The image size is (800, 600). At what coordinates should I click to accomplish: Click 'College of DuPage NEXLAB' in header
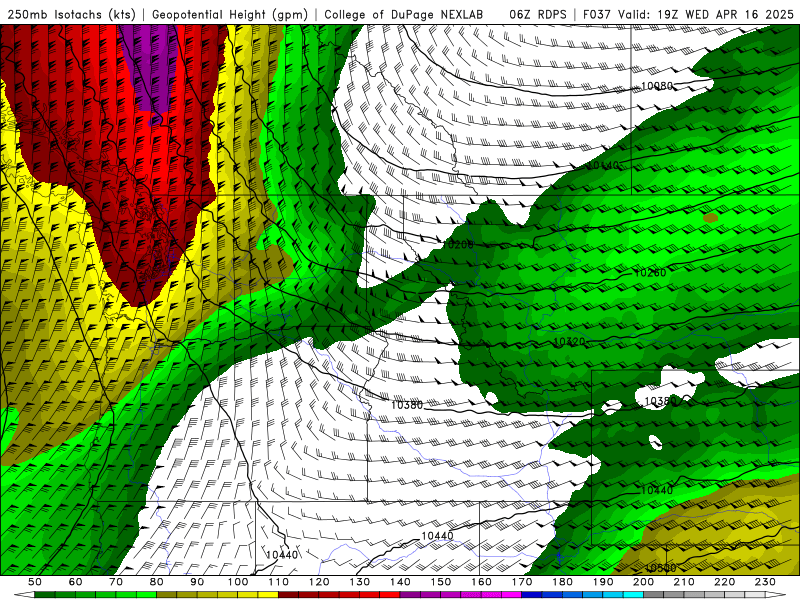[x=404, y=15]
